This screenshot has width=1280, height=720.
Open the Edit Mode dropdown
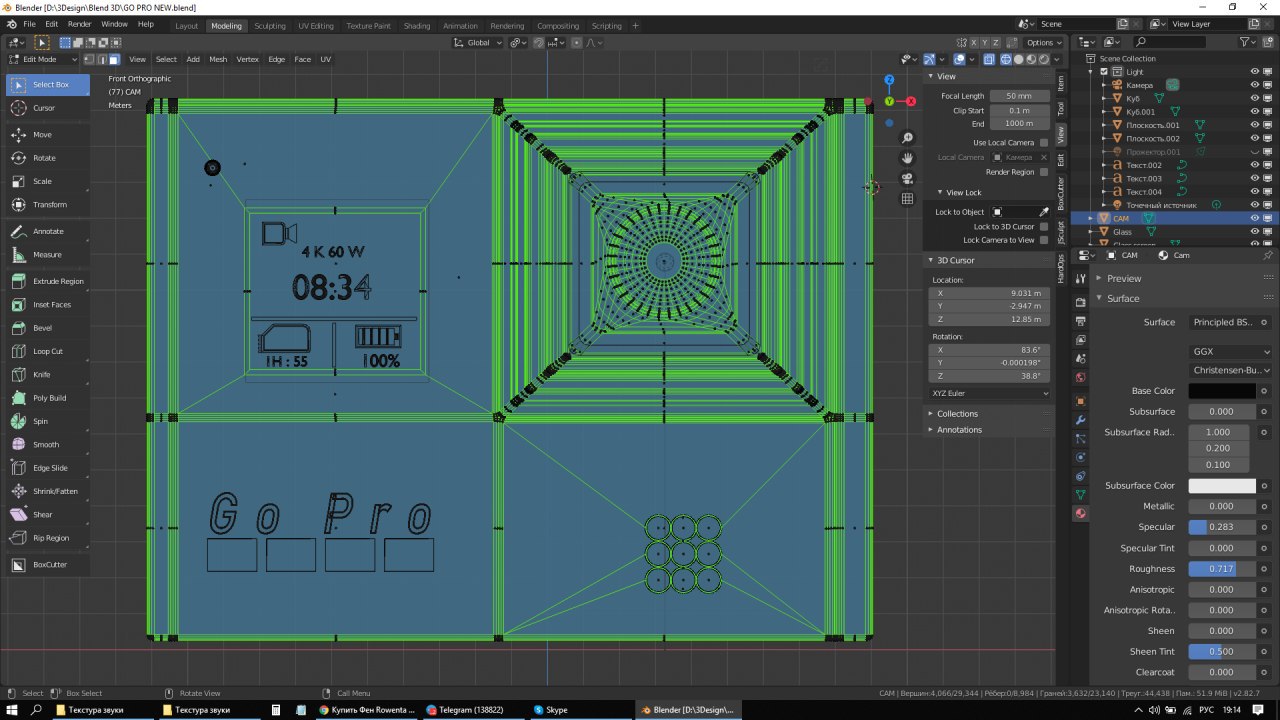tap(42, 59)
